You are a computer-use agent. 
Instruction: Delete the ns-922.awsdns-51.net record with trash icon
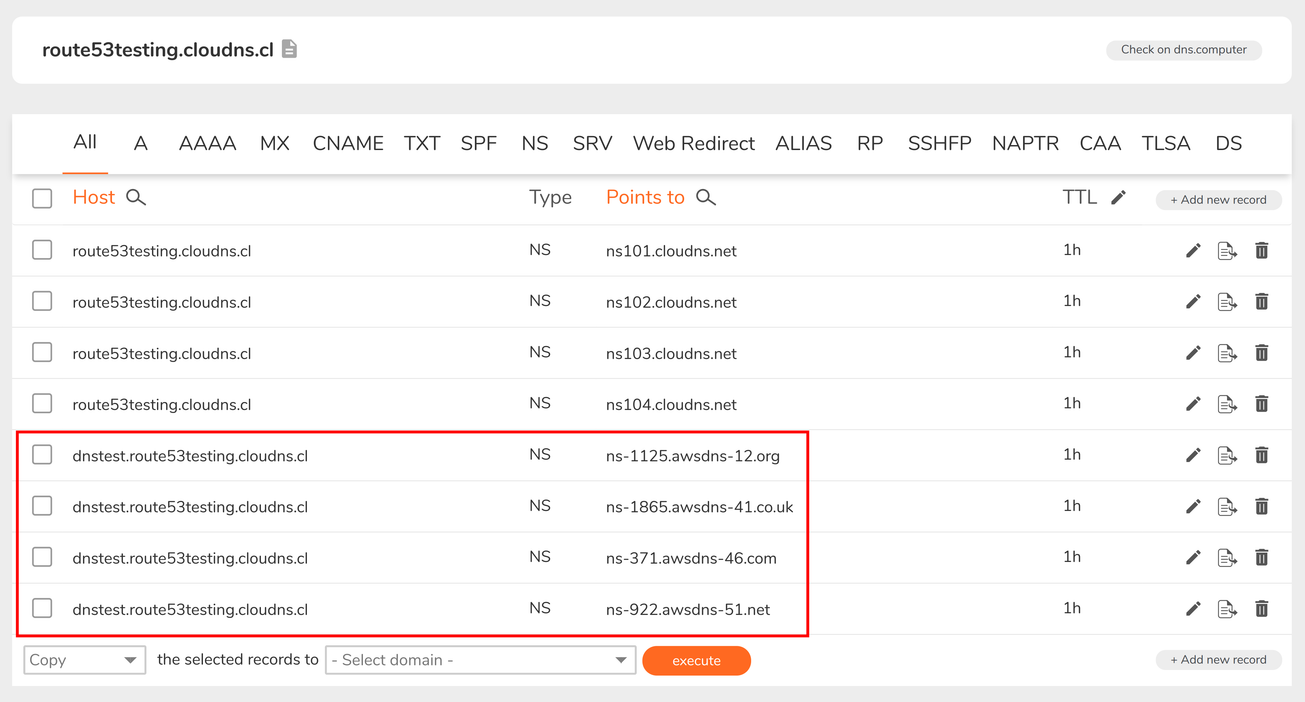[1261, 608]
